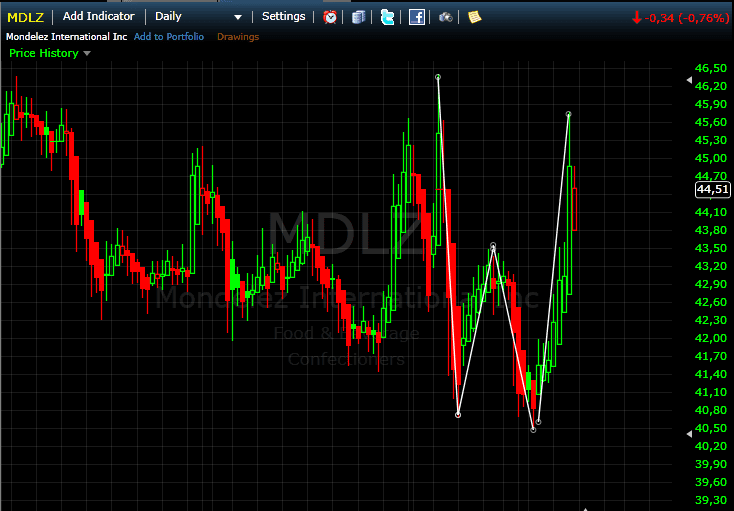Screen dimensions: 734x511
Task: Open the yellow notes icon
Action: 474,17
